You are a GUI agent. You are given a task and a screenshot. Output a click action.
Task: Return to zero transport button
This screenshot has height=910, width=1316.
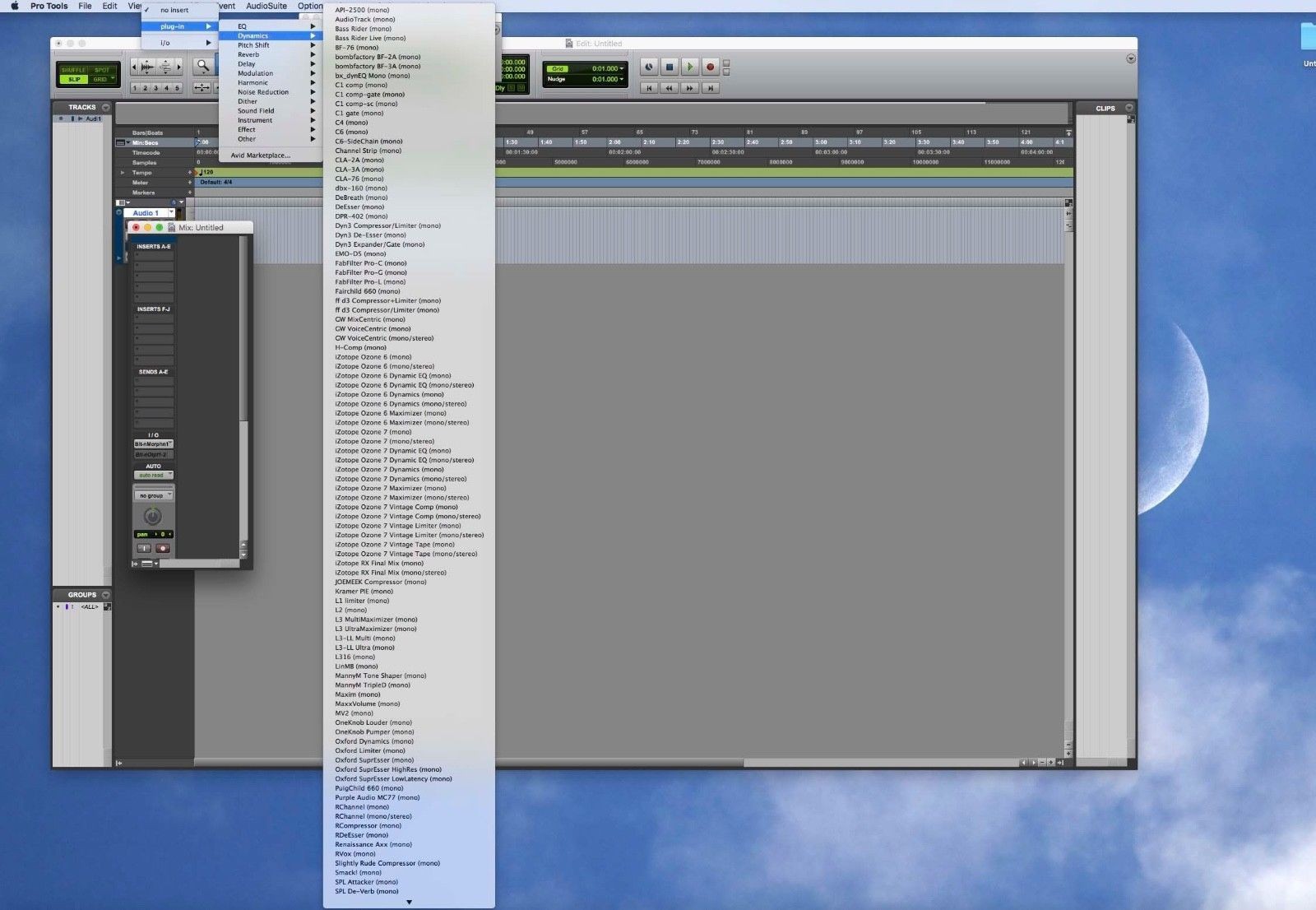(x=649, y=88)
